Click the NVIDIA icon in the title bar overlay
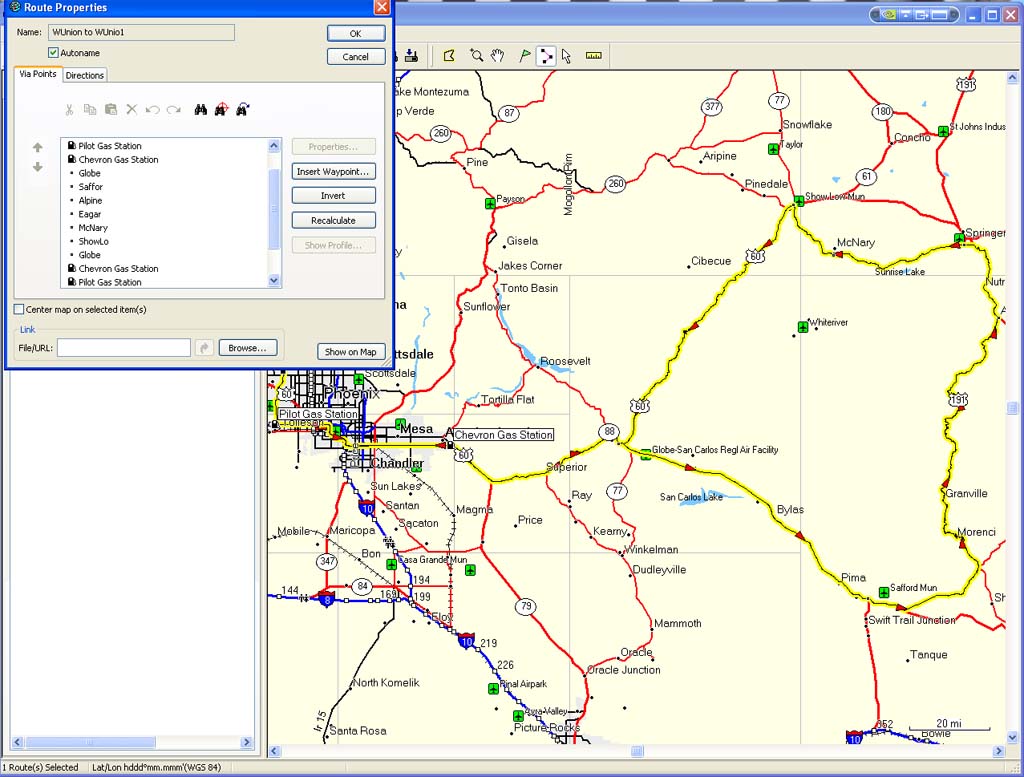This screenshot has height=777, width=1024. pos(888,14)
